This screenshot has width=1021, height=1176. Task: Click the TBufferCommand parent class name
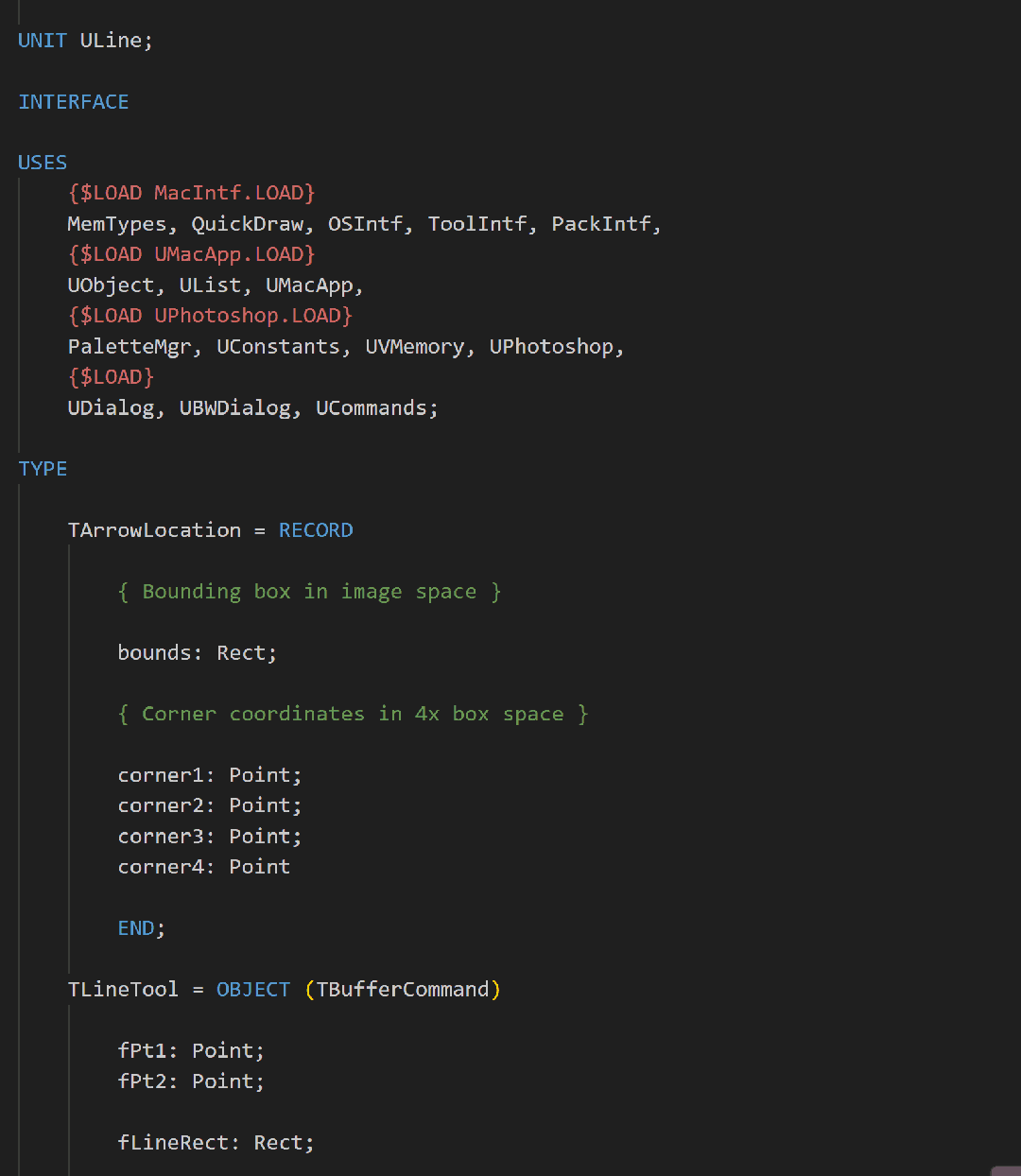click(403, 990)
